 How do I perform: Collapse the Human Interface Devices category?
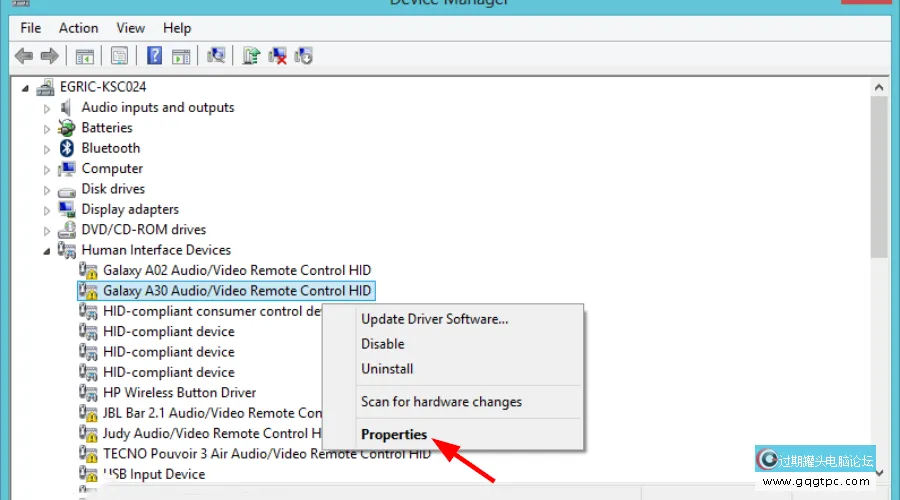coord(47,251)
